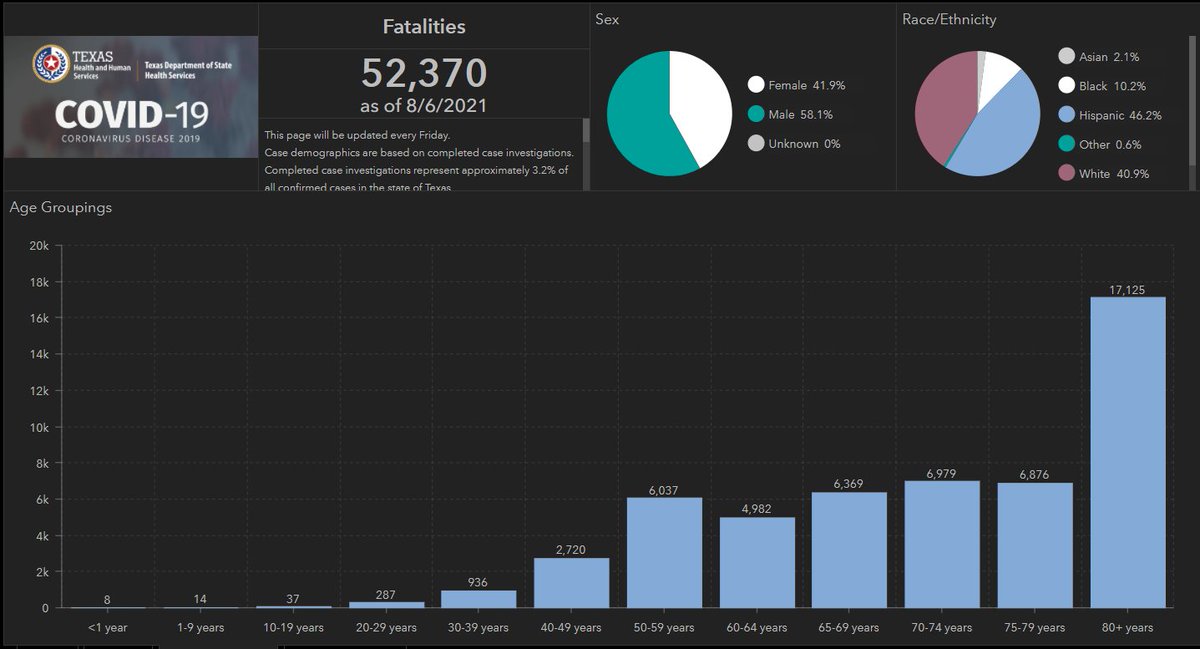Select the 40-49 years bar
1200x649 pixels.
571,583
